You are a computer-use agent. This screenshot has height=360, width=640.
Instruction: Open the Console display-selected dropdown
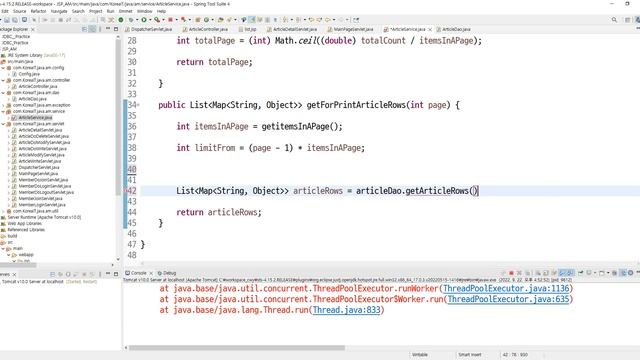coord(595,273)
